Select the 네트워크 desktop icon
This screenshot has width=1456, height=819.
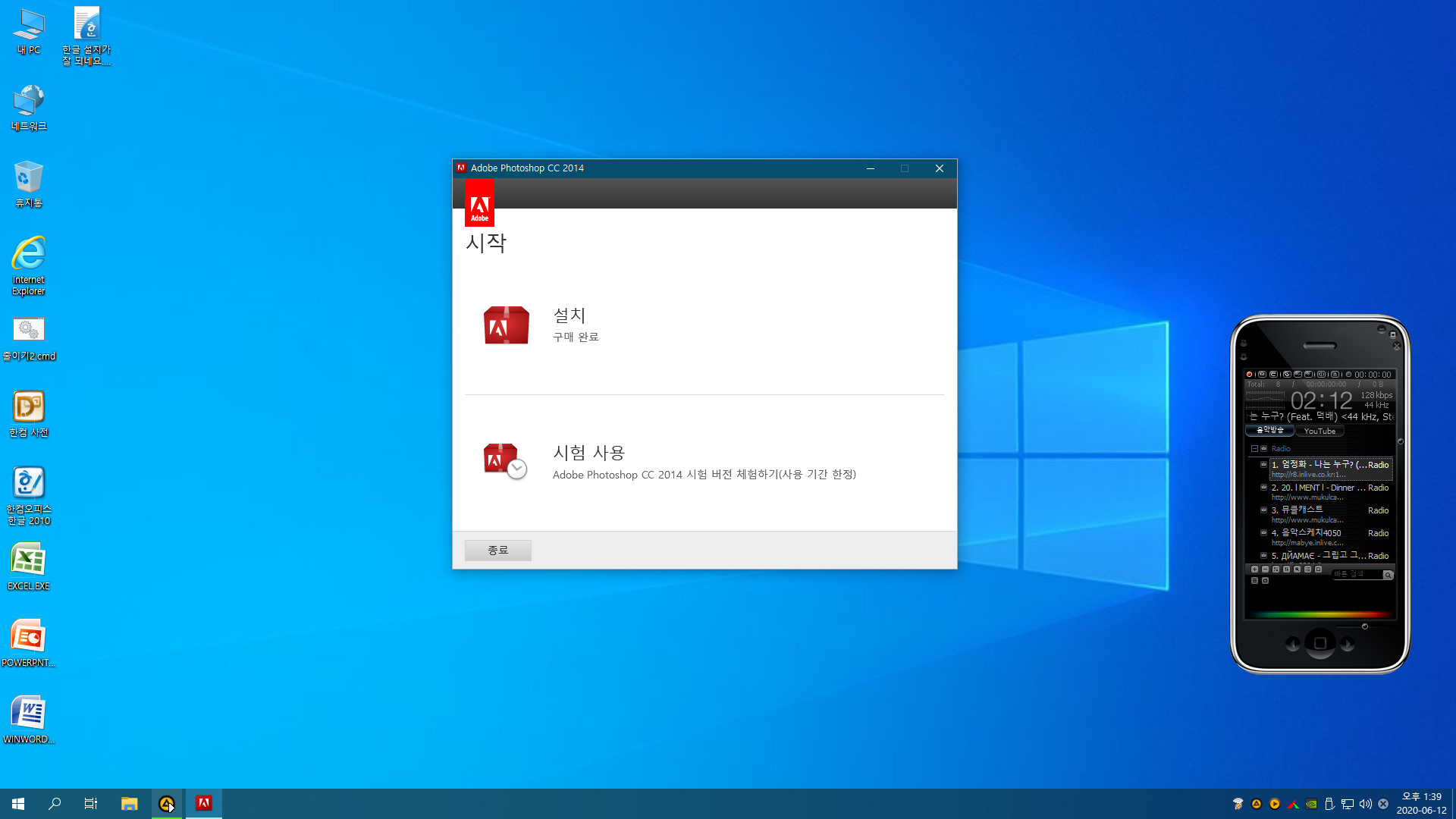[29, 108]
